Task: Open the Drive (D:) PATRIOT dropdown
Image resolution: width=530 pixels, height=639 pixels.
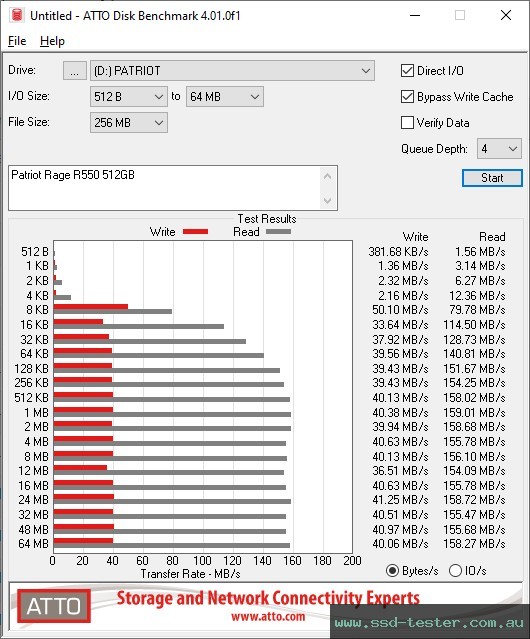Action: point(232,71)
